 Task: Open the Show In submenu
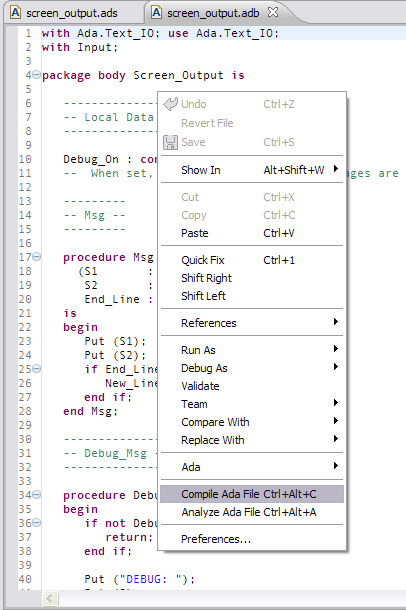pyautogui.click(x=252, y=170)
